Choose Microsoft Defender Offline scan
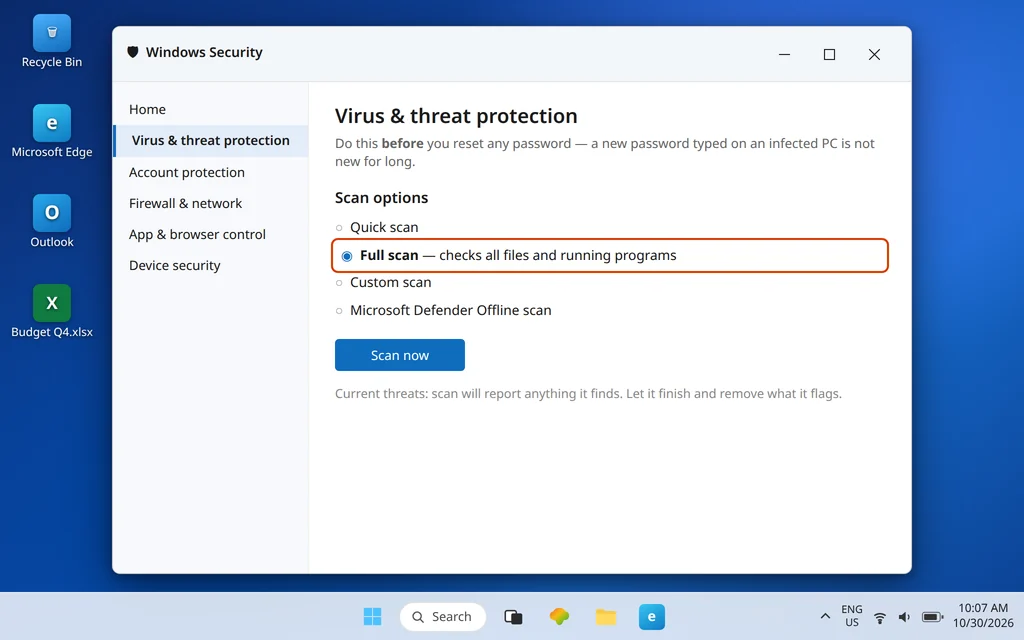This screenshot has height=640, width=1024. 443,310
